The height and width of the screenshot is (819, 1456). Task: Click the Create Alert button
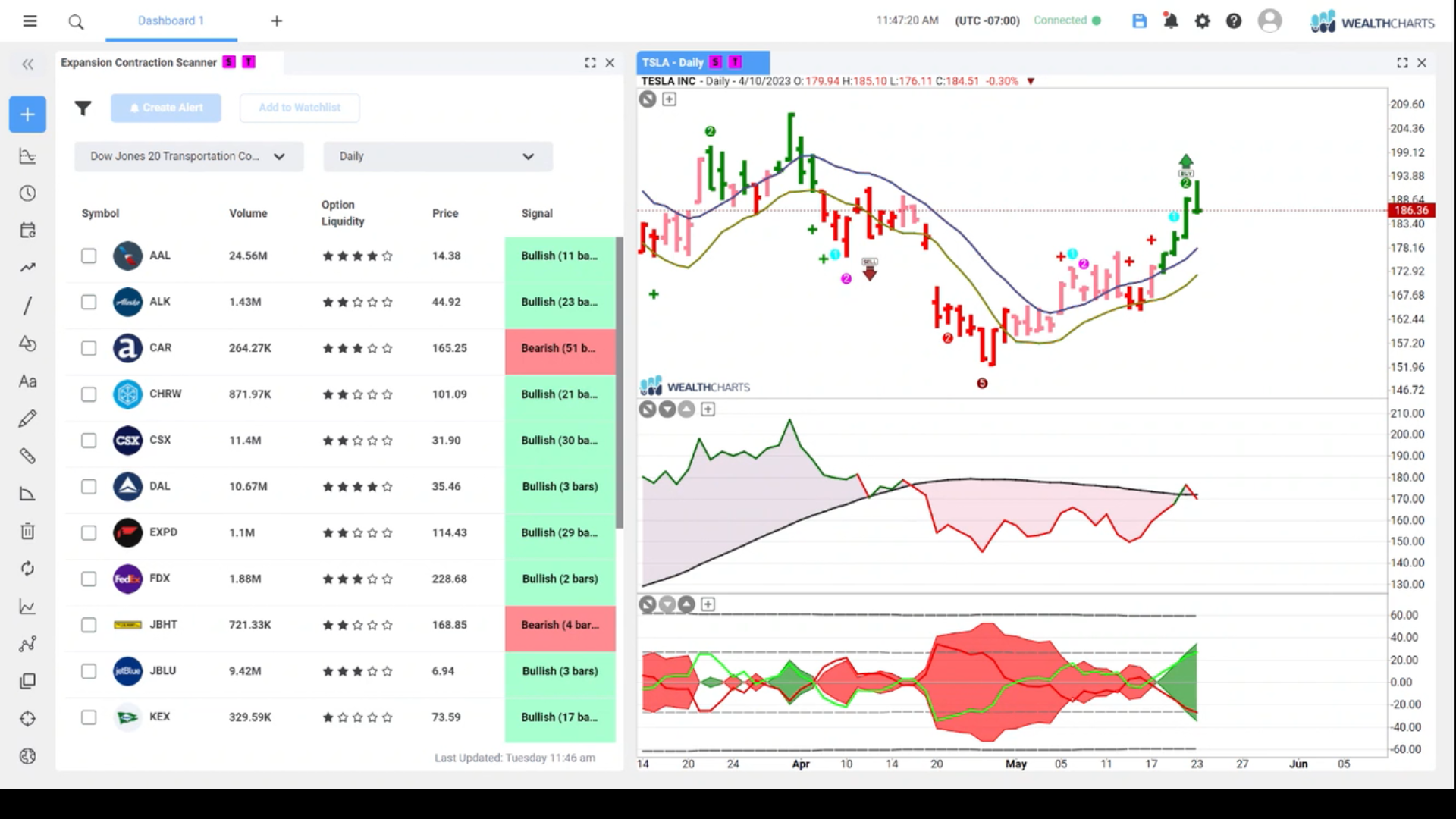166,108
